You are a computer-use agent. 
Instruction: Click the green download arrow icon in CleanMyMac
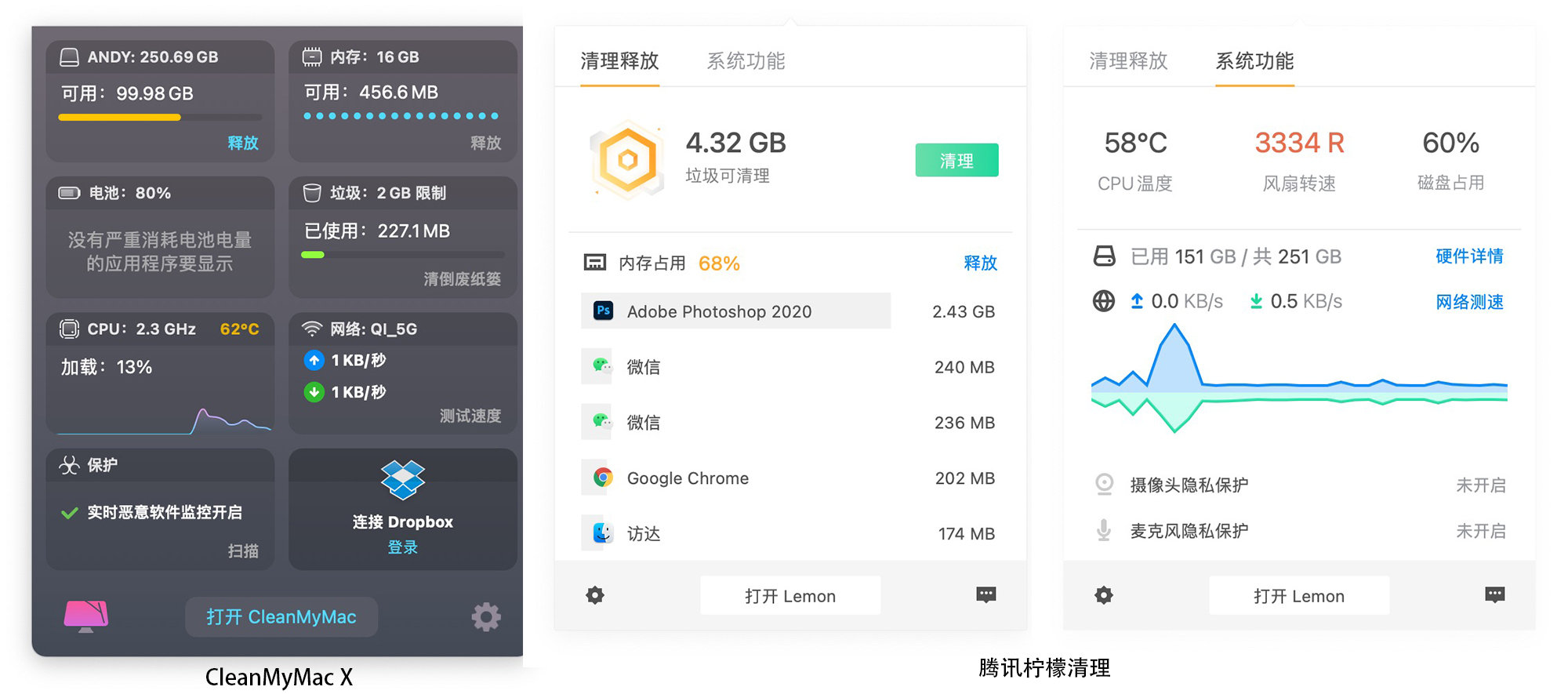[x=314, y=392]
